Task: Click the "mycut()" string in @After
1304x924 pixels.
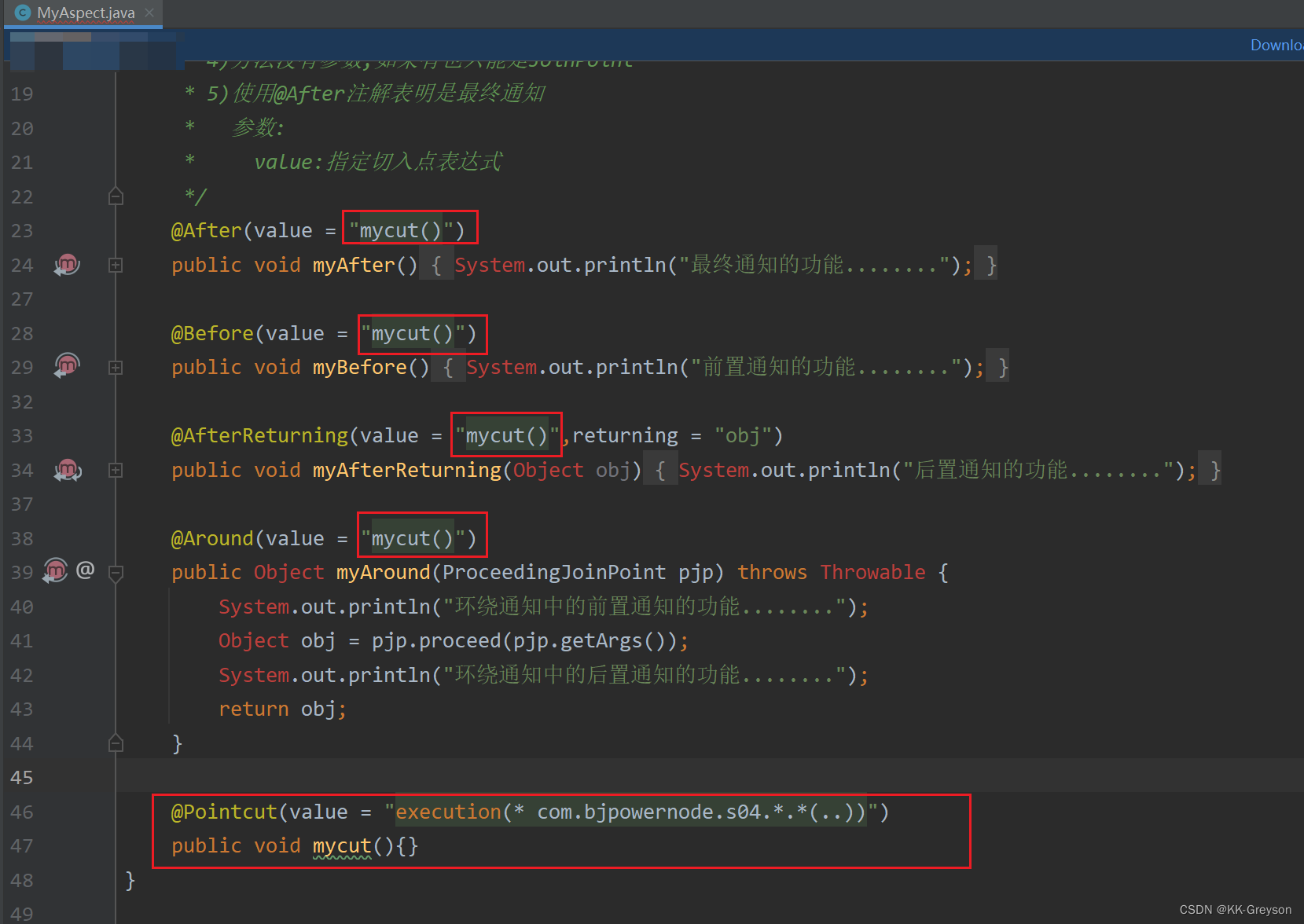Action: click(401, 231)
